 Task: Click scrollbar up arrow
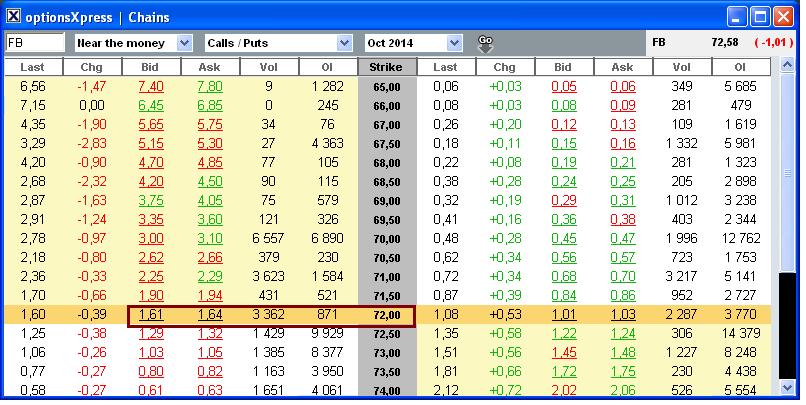click(789, 67)
